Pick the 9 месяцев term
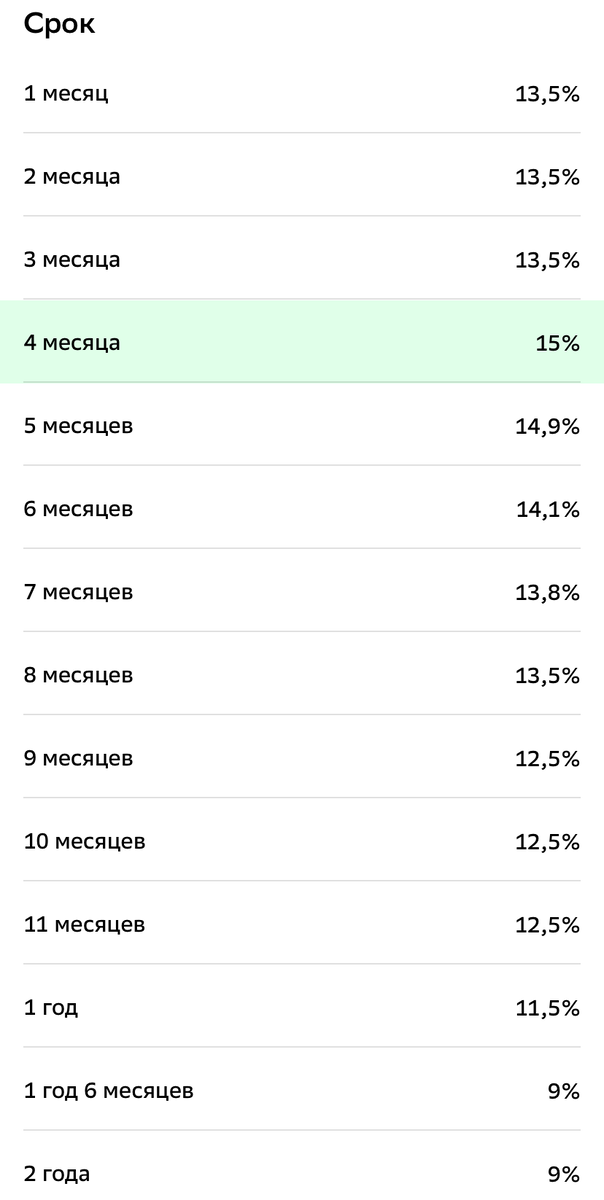The height and width of the screenshot is (1200, 604). [302, 758]
